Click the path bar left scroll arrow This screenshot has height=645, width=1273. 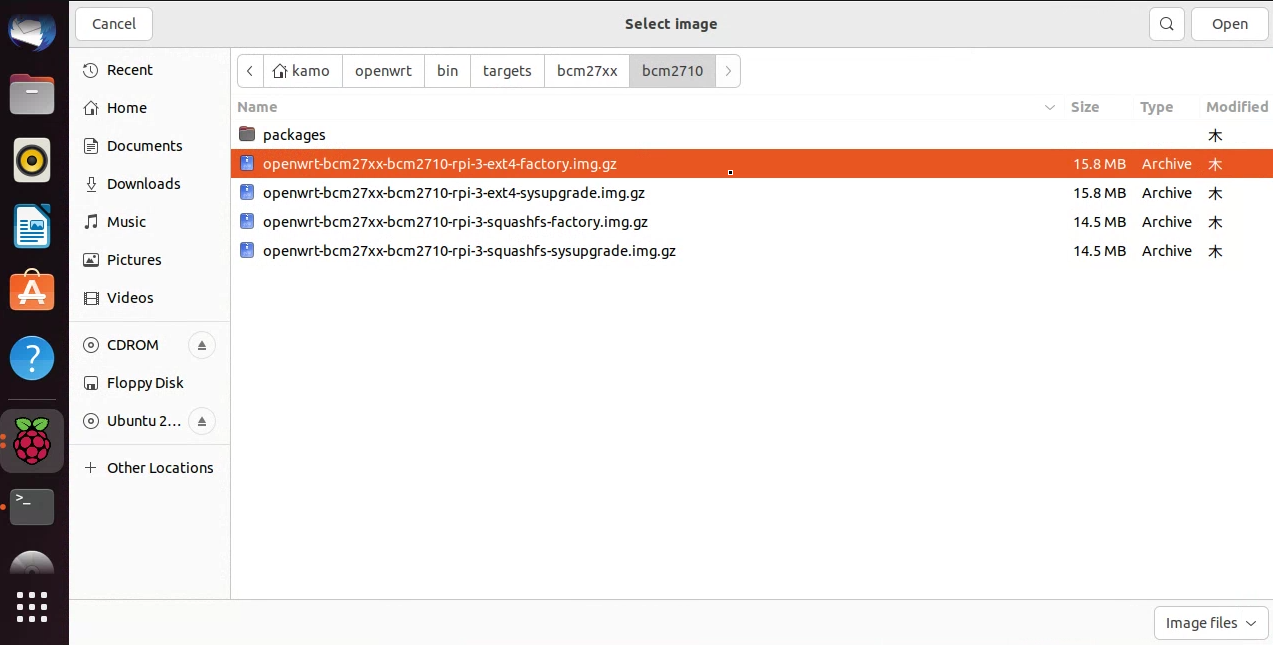click(250, 71)
